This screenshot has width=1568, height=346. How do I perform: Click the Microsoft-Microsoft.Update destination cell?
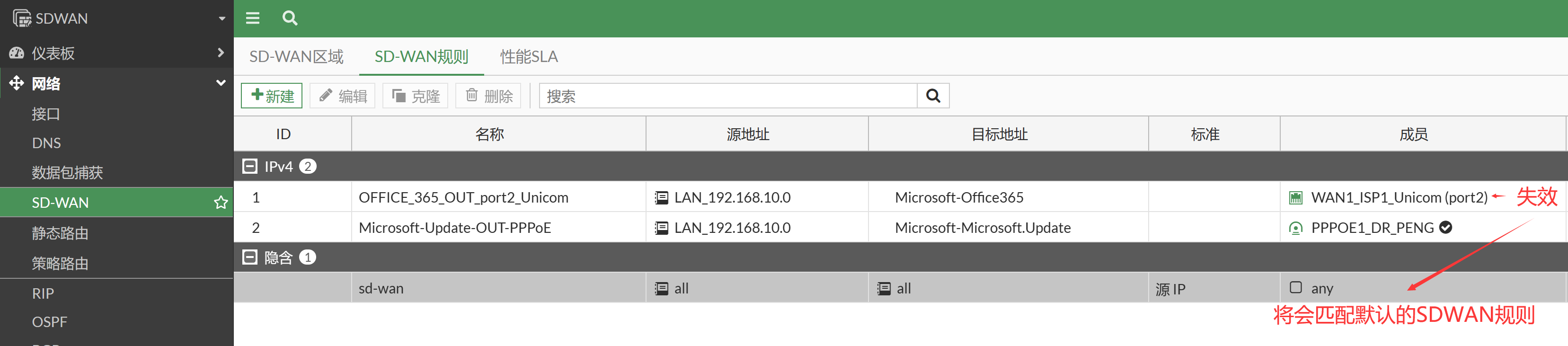(1008, 228)
